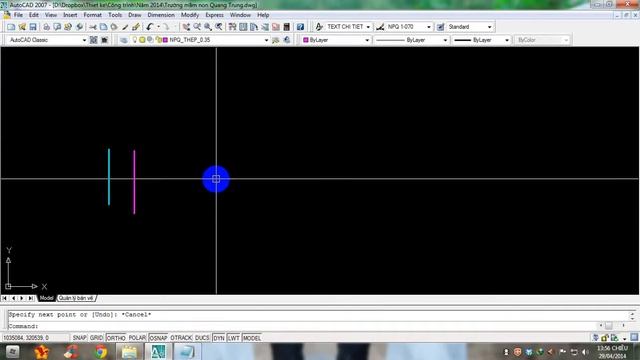Open the Dimension menu

coord(161,15)
